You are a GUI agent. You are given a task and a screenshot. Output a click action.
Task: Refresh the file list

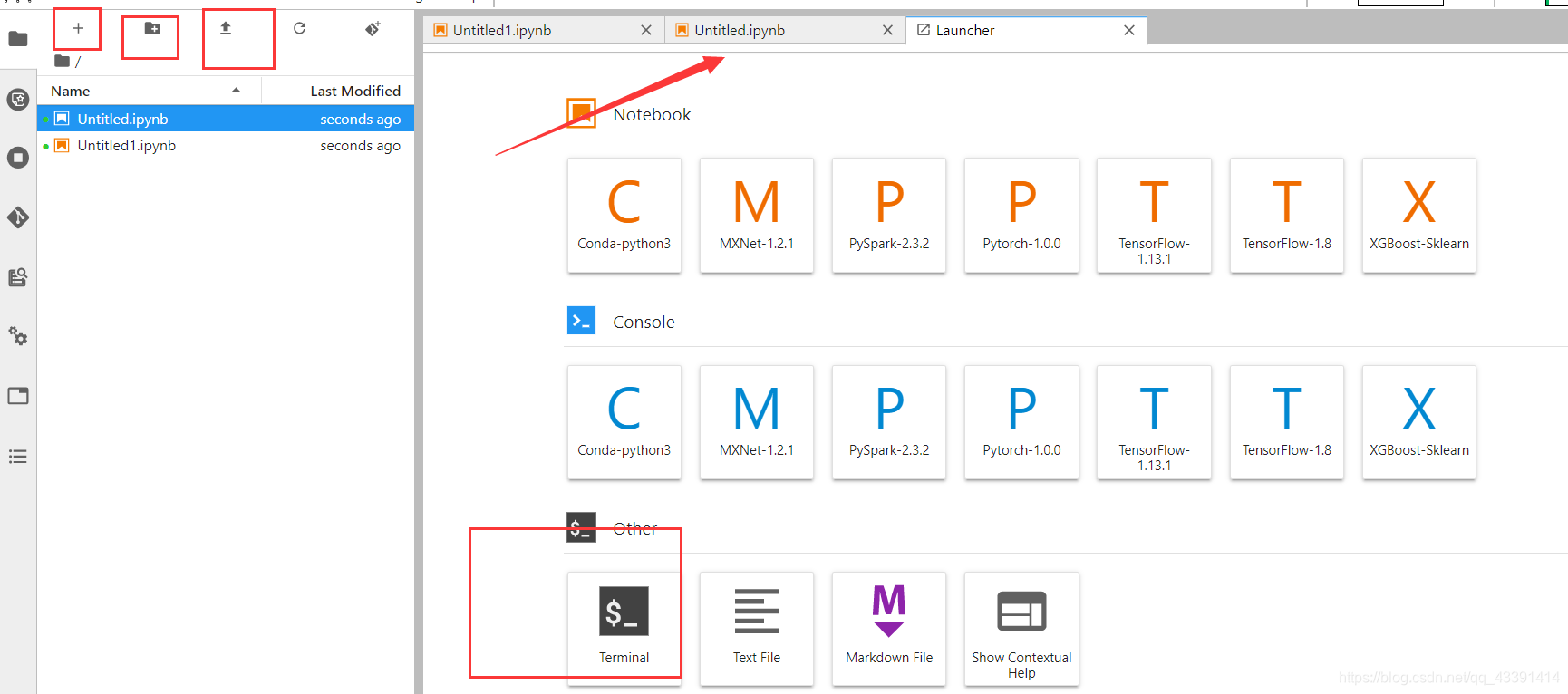pos(300,29)
